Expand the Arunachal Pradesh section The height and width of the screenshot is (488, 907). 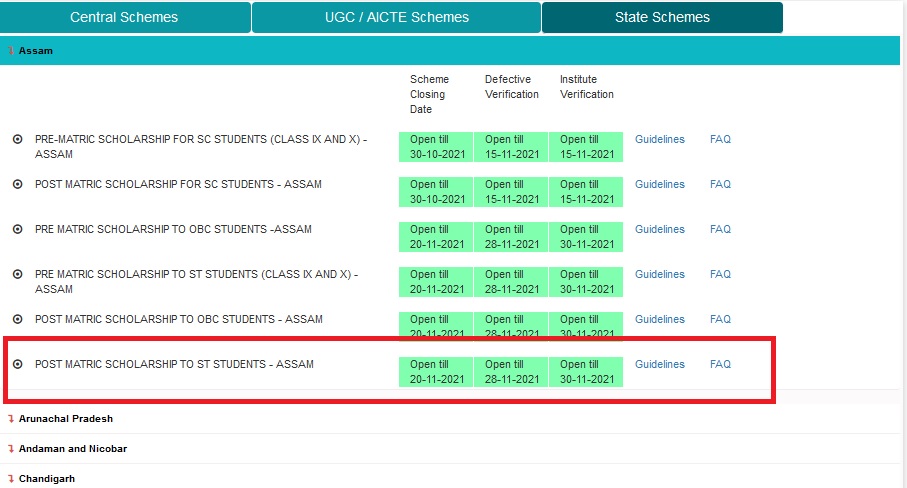pos(66,419)
